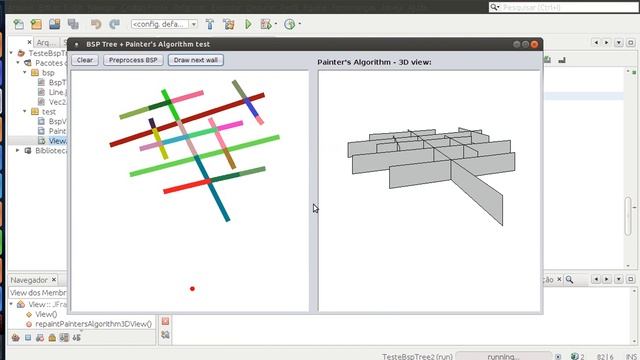Open a project with the Open Project icon
640x360 pixels.
coord(55,24)
